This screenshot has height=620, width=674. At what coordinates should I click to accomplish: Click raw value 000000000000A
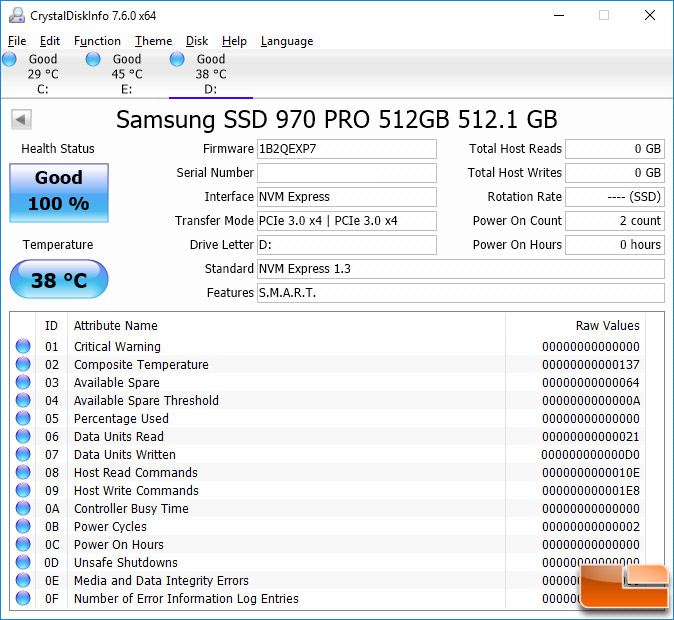[x=591, y=401]
